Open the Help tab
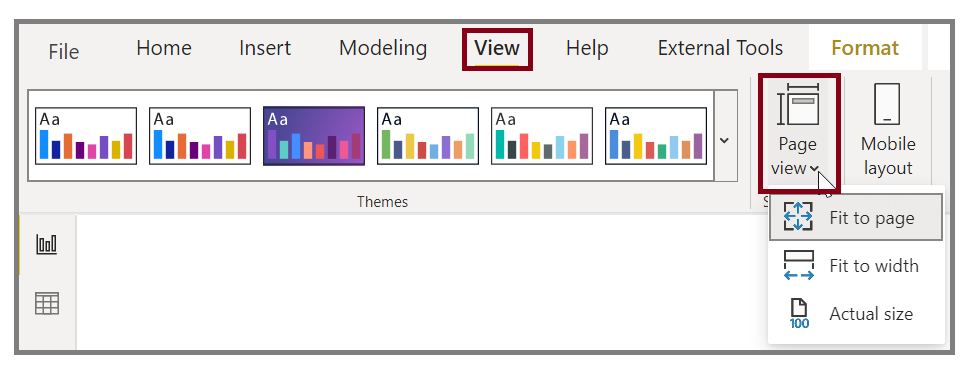The image size is (960, 368). tap(587, 48)
